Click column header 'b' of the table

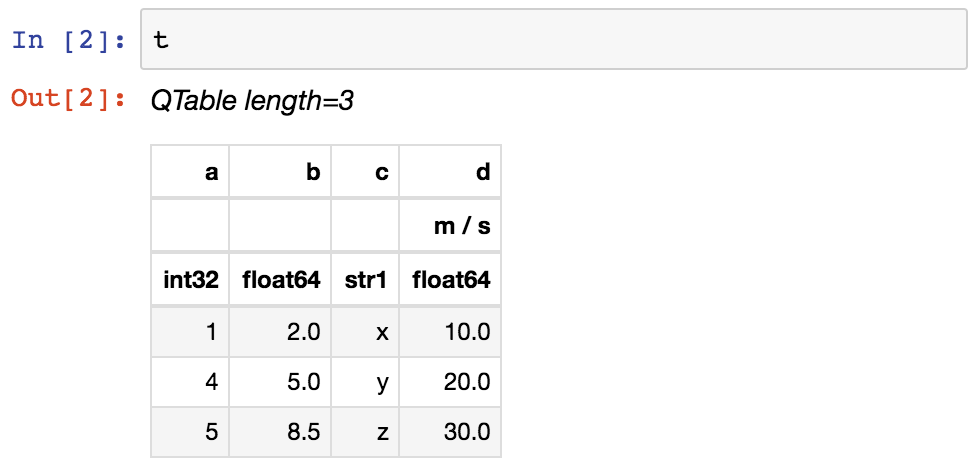click(313, 172)
